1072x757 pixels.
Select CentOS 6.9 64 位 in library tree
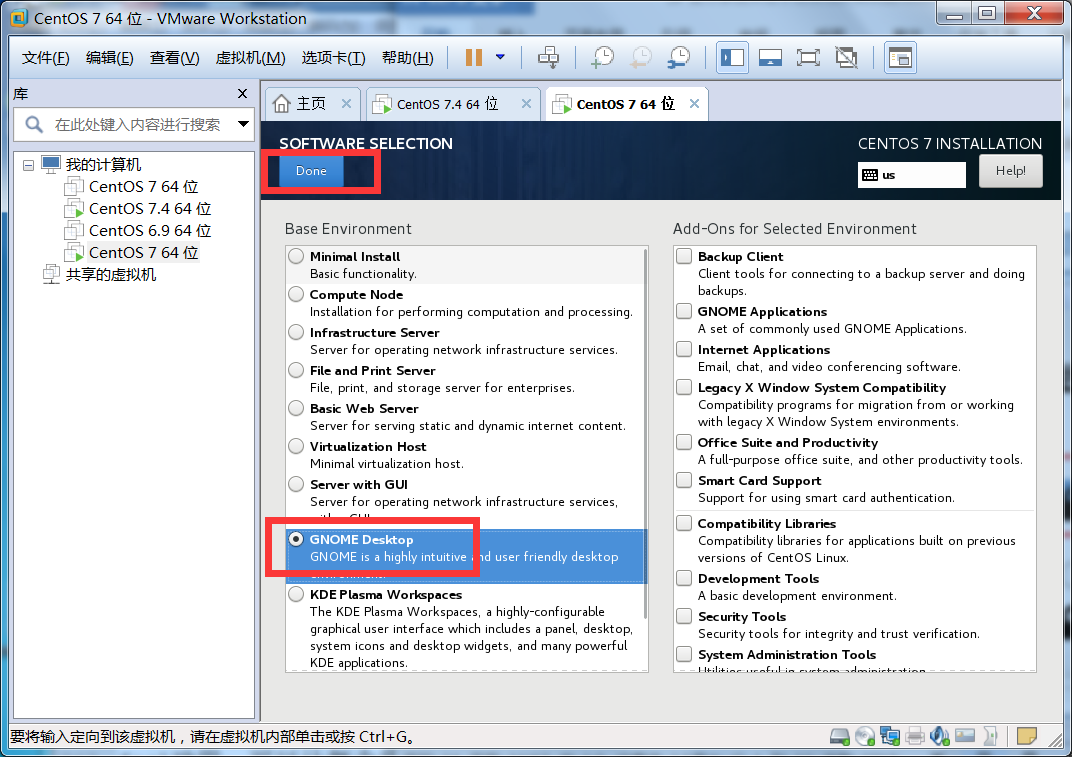pyautogui.click(x=150, y=230)
